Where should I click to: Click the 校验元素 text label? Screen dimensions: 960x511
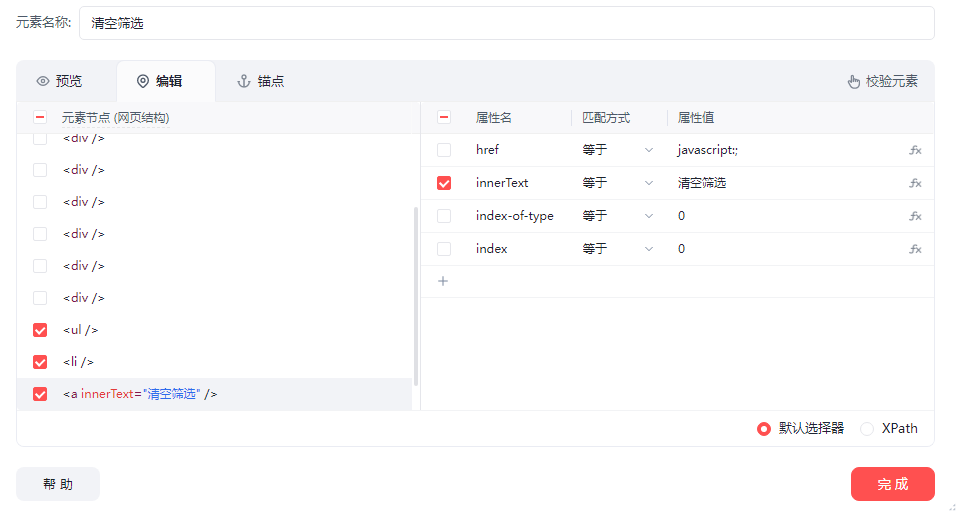tap(892, 81)
